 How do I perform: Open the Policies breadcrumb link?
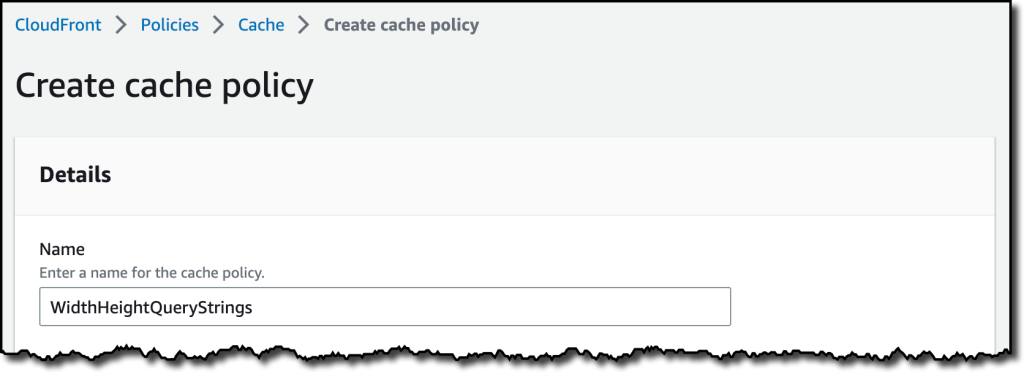pyautogui.click(x=170, y=25)
